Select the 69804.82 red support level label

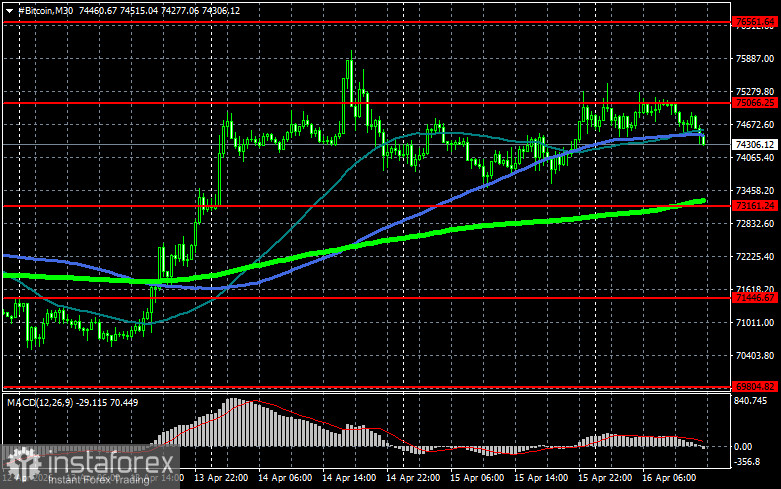click(x=755, y=387)
